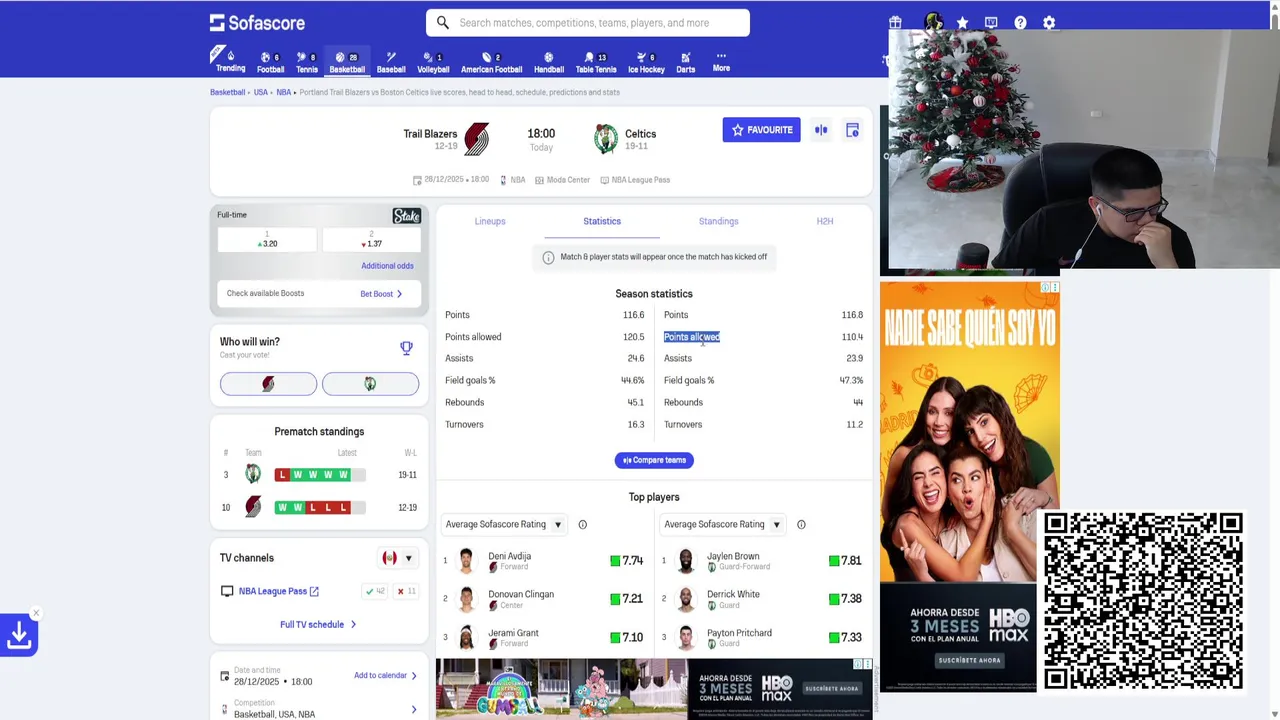Expand the left Average Sofascore Rating dropdown
This screenshot has height=720, width=1280.
(504, 524)
